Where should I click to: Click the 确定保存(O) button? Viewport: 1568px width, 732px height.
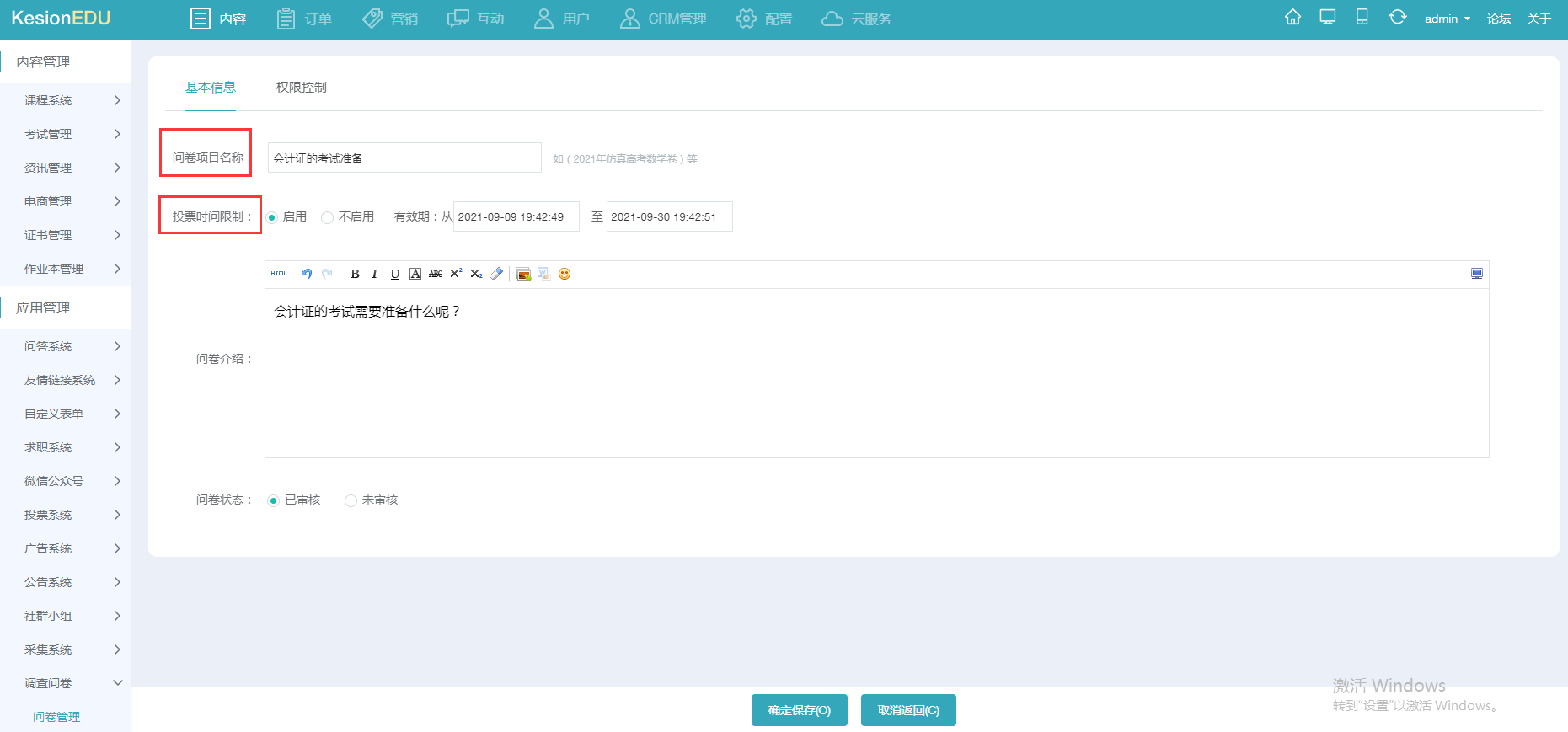click(799, 710)
